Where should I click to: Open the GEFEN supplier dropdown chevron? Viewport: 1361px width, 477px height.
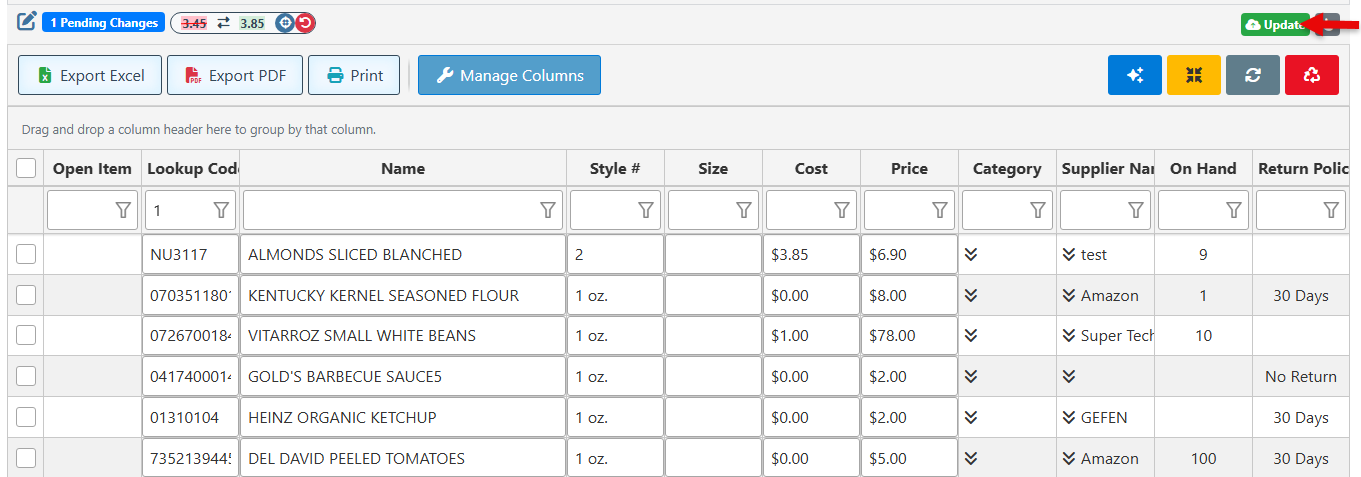click(1069, 417)
